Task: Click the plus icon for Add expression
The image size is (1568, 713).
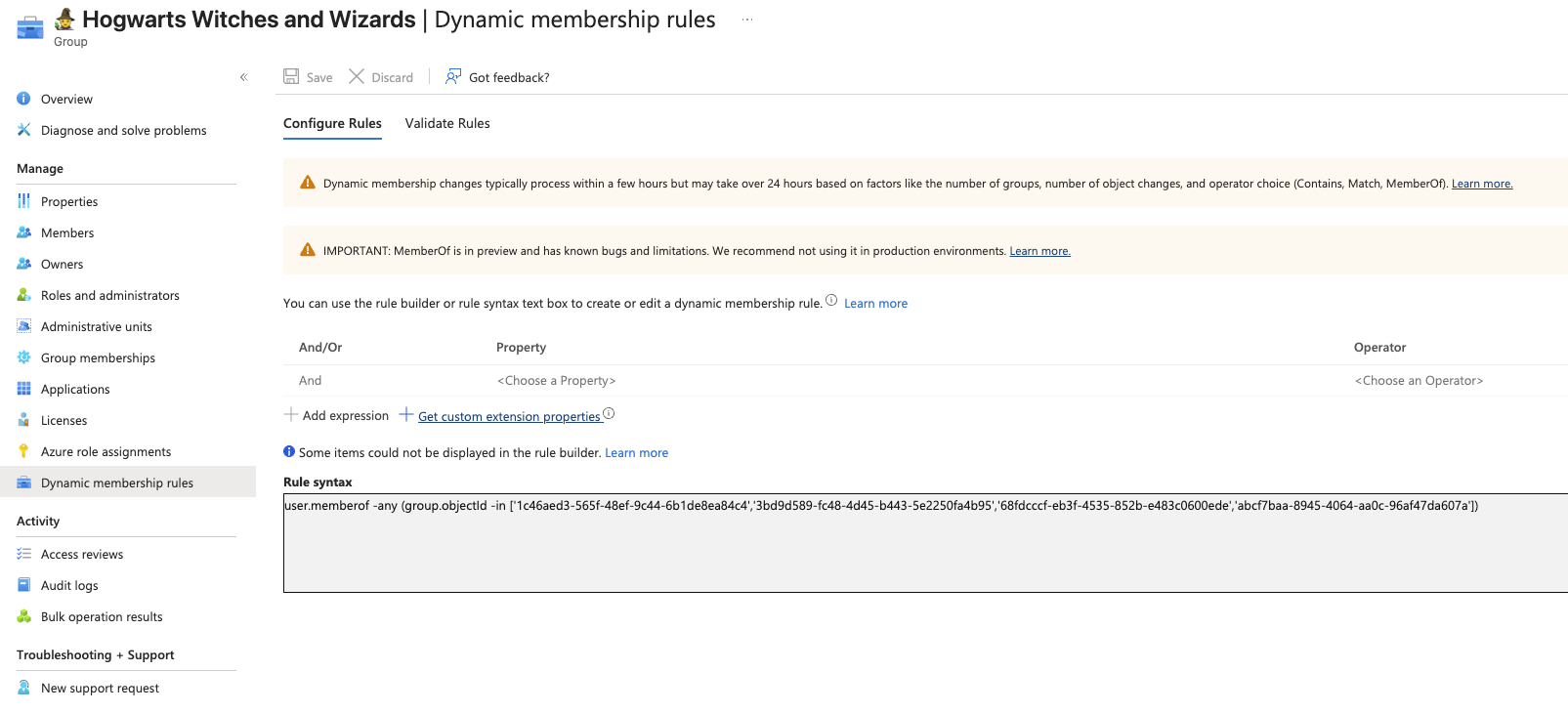Action: coord(291,414)
